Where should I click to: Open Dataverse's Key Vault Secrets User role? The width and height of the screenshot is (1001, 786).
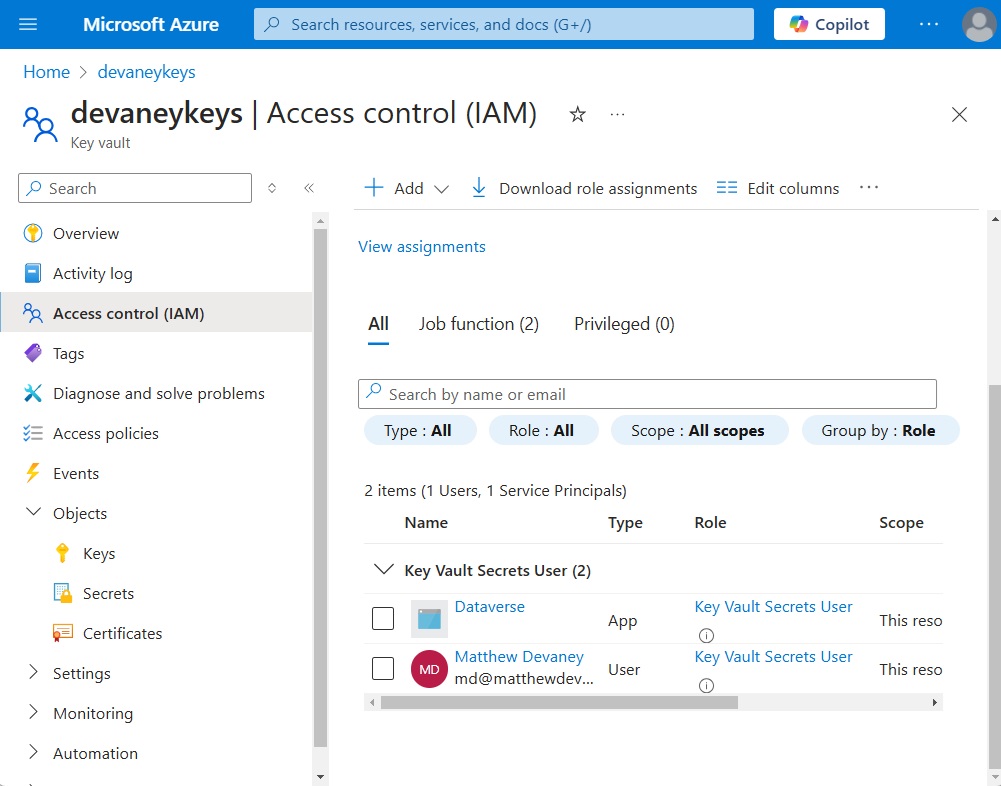pos(773,607)
